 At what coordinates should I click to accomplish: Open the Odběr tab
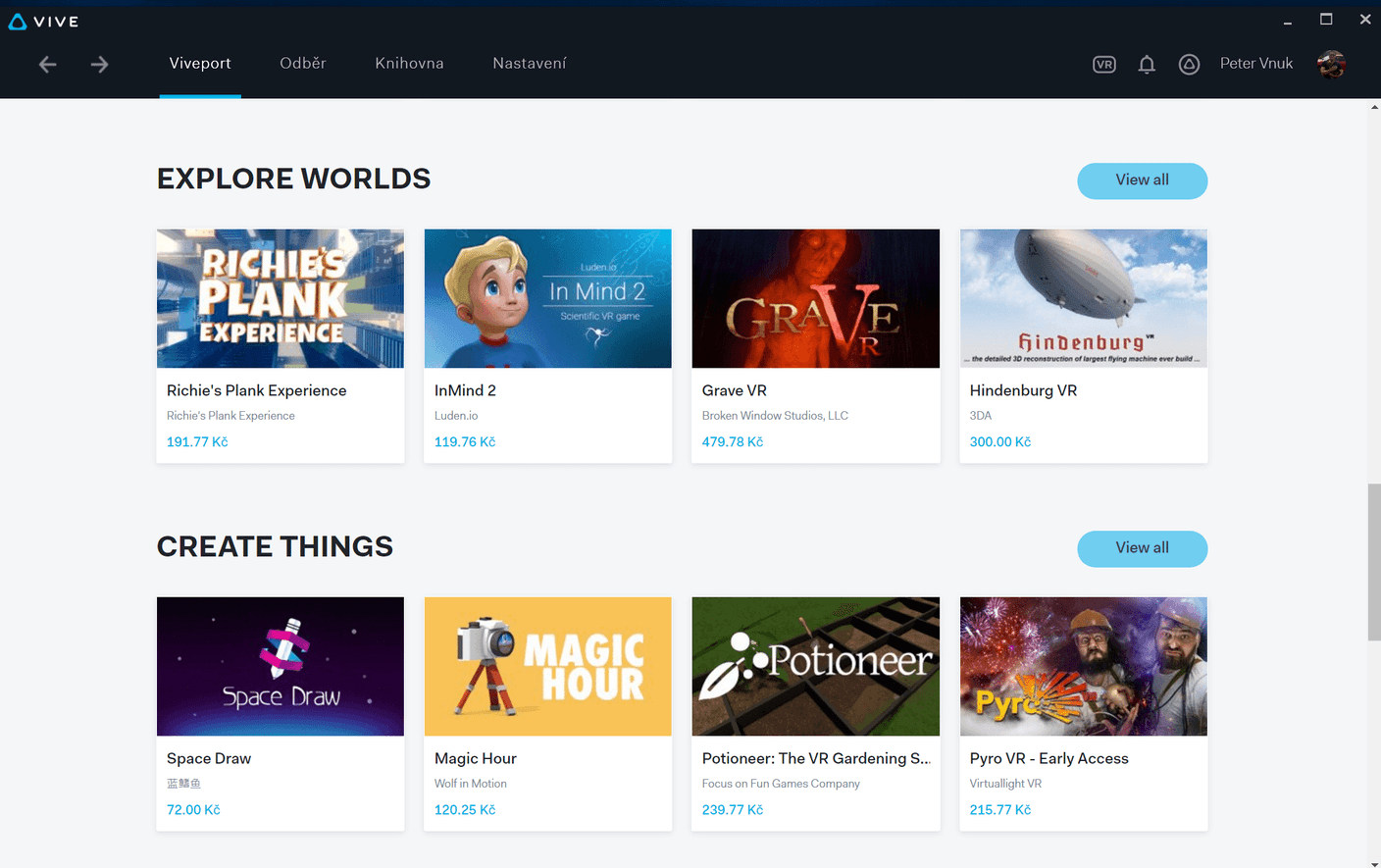click(x=303, y=63)
